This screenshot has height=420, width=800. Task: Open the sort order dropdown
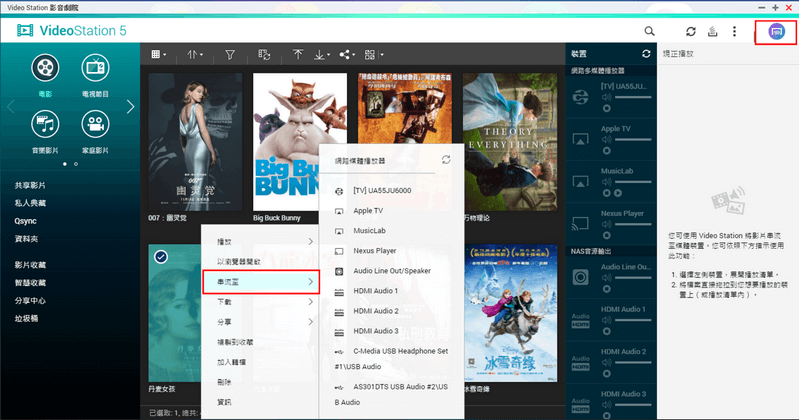(195, 55)
